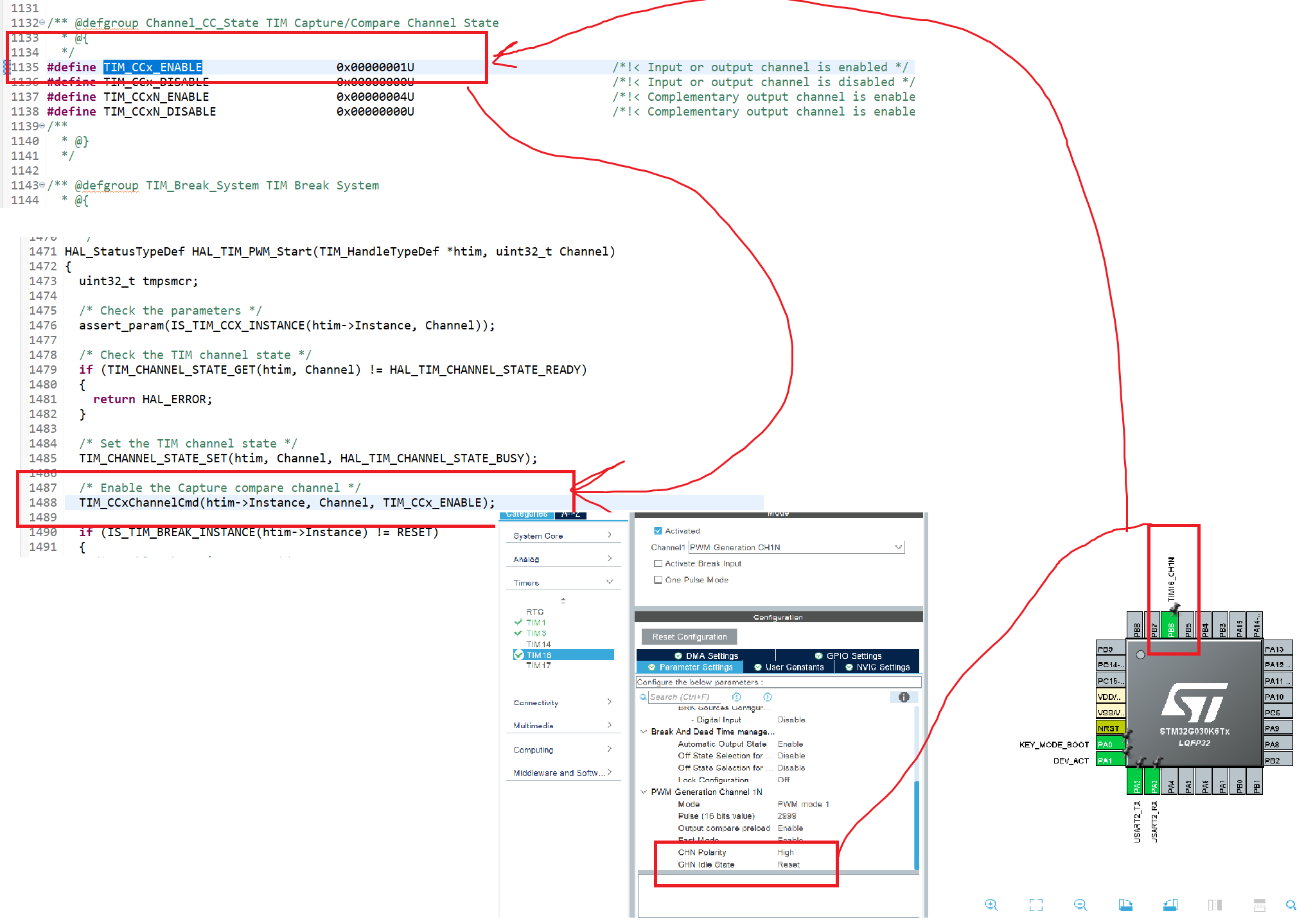Click the next search result arrow icon
The height and width of the screenshot is (924, 1313).
coord(768,697)
